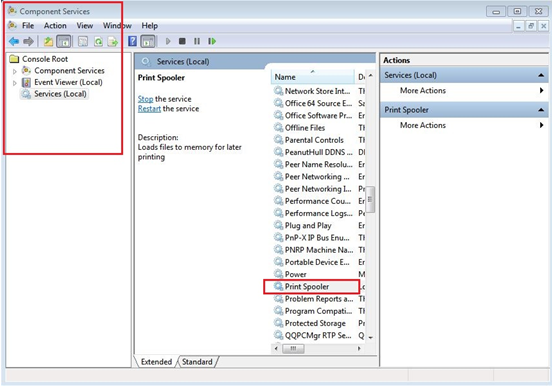Viewport: 552px width, 386px height.
Task: Select the Print Spooler service row
Action: tap(312, 287)
